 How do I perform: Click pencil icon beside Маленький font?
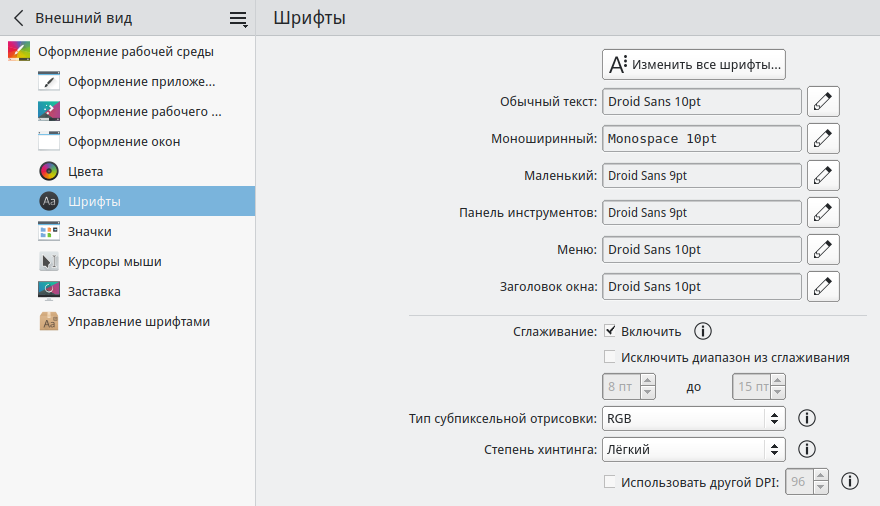point(823,176)
